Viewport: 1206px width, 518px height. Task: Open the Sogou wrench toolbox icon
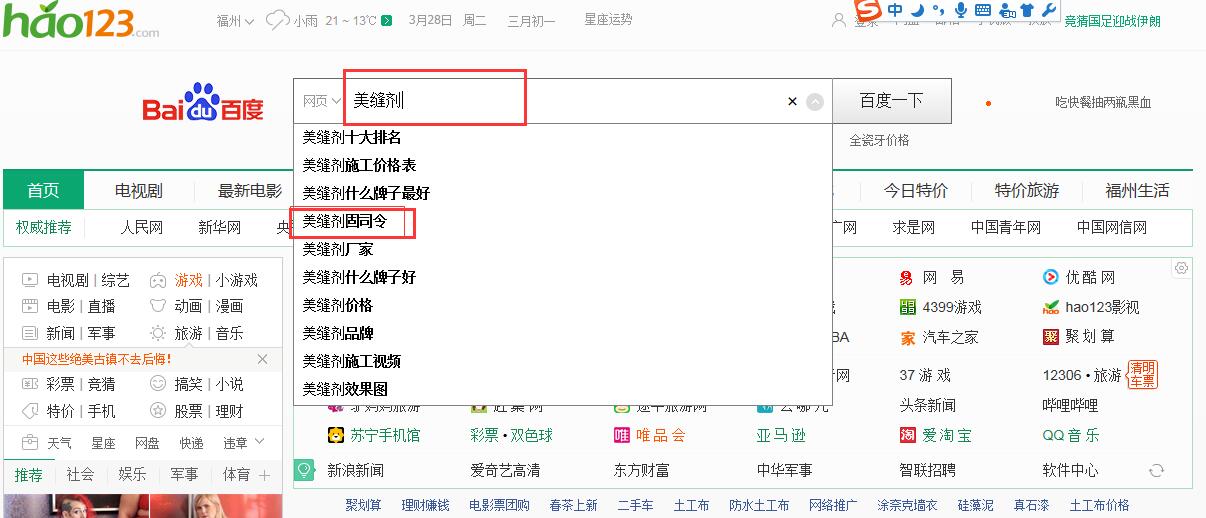click(1049, 10)
